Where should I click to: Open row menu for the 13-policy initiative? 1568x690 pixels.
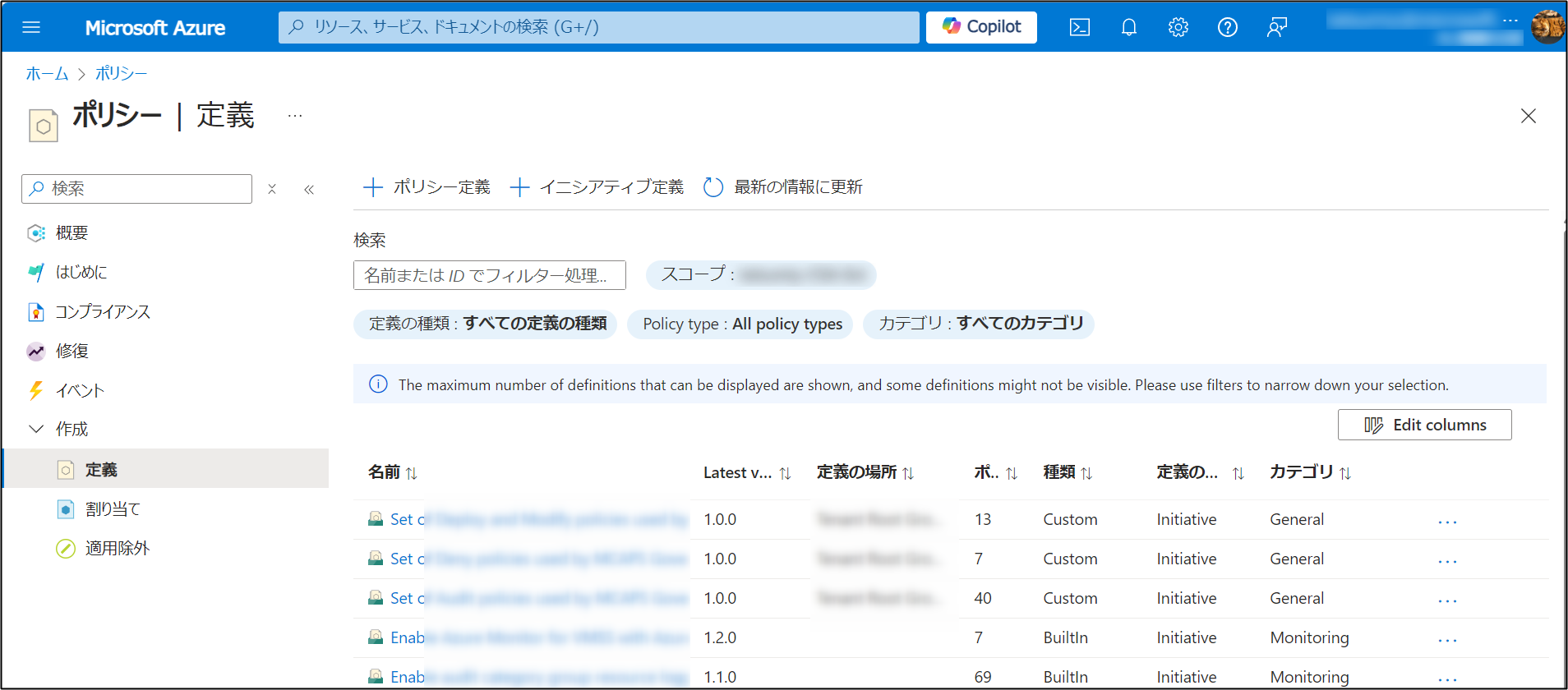click(x=1448, y=521)
